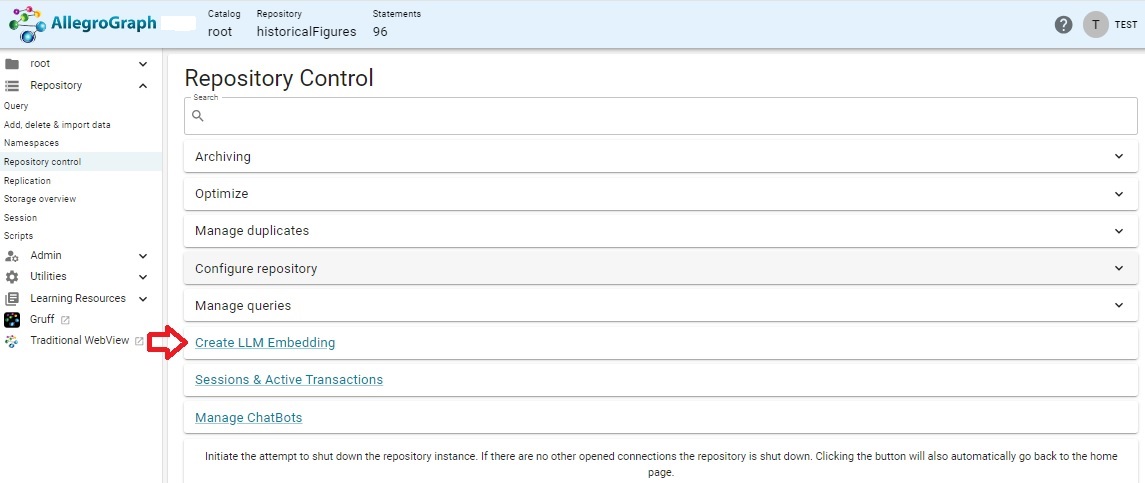Image resolution: width=1145 pixels, height=483 pixels.
Task: Expand the root catalog dropdown
Action: tap(143, 64)
